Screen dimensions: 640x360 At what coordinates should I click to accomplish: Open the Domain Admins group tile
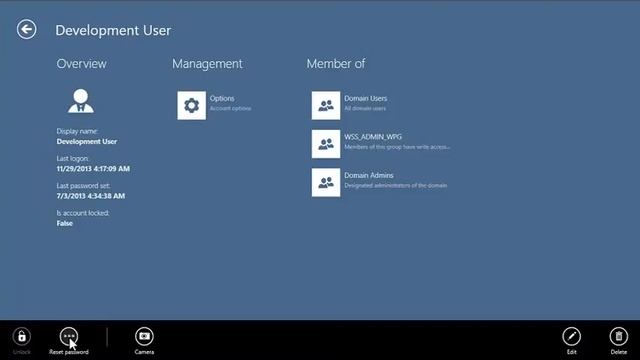(x=326, y=182)
